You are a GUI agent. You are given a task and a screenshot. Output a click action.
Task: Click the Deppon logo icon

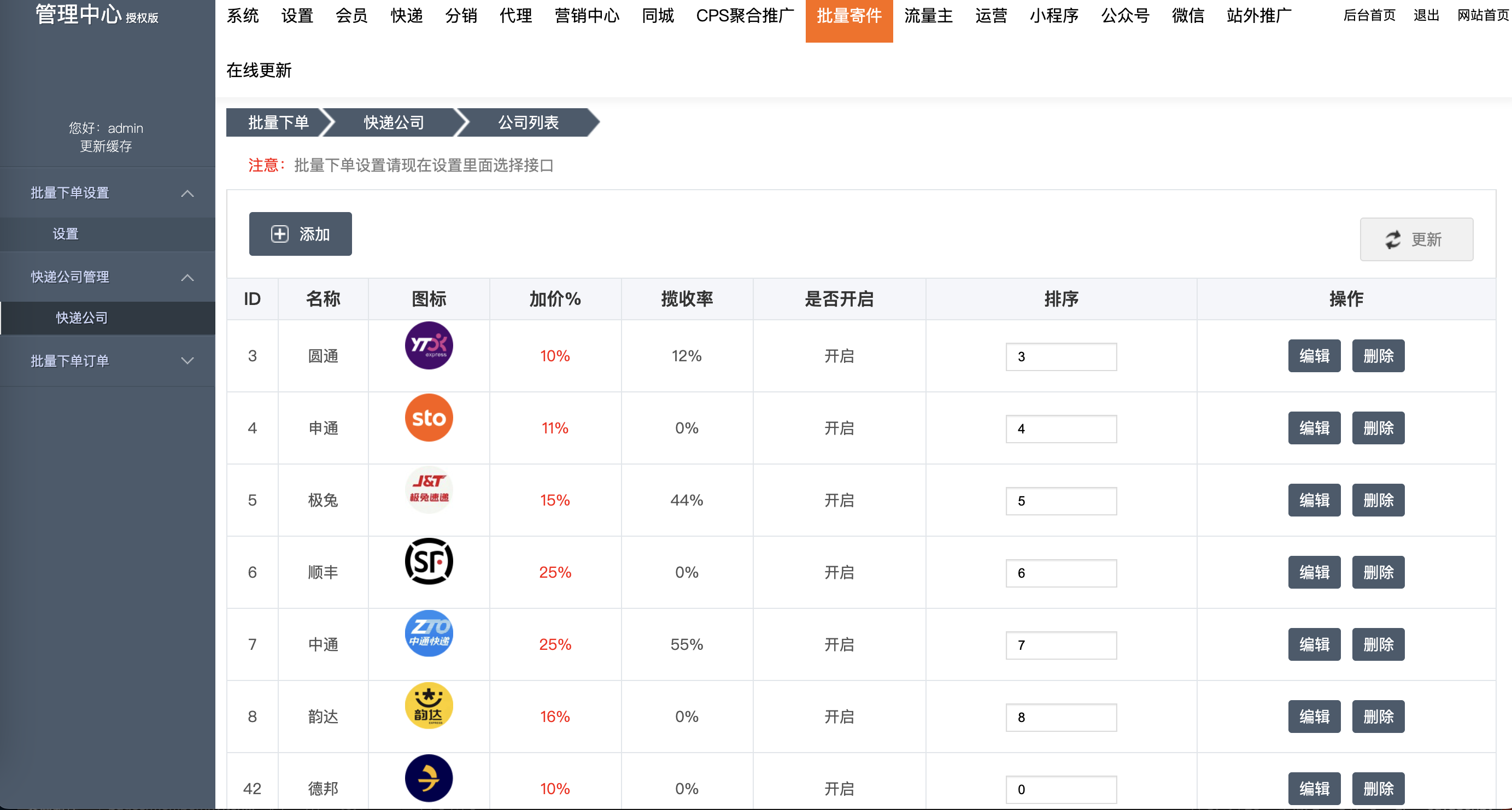pos(429,778)
